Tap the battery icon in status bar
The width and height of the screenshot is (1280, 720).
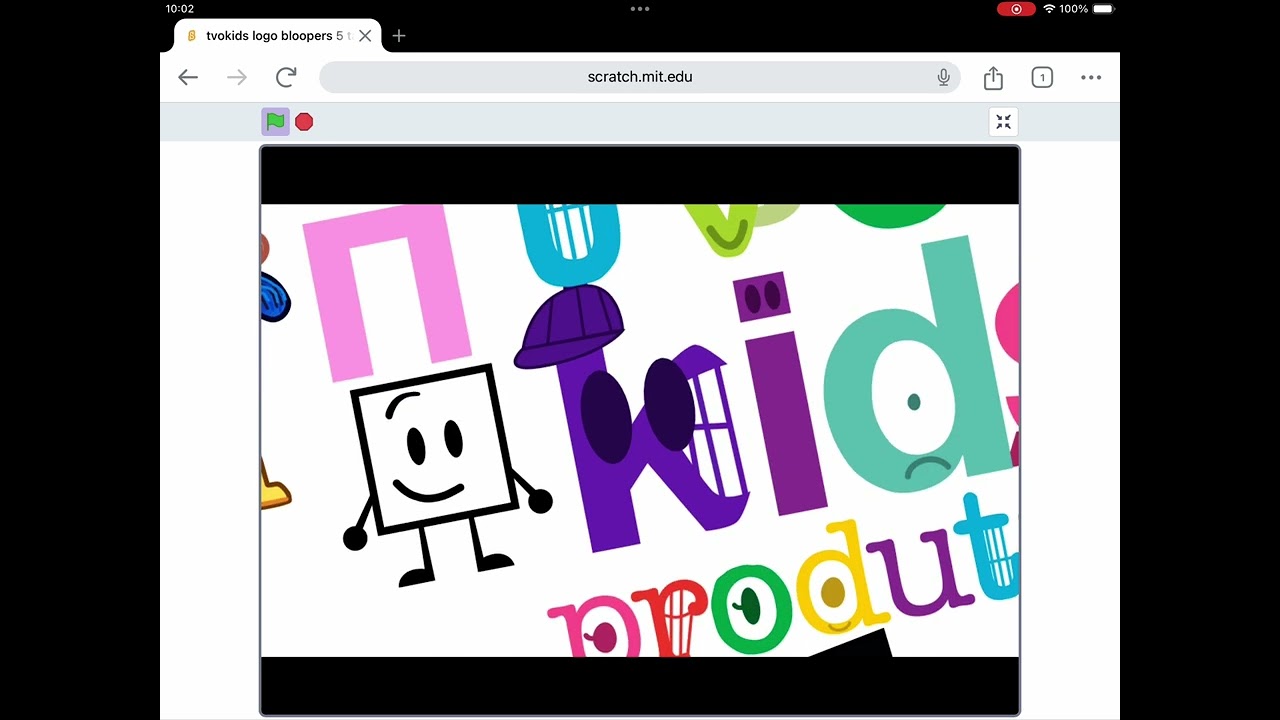click(x=1103, y=8)
